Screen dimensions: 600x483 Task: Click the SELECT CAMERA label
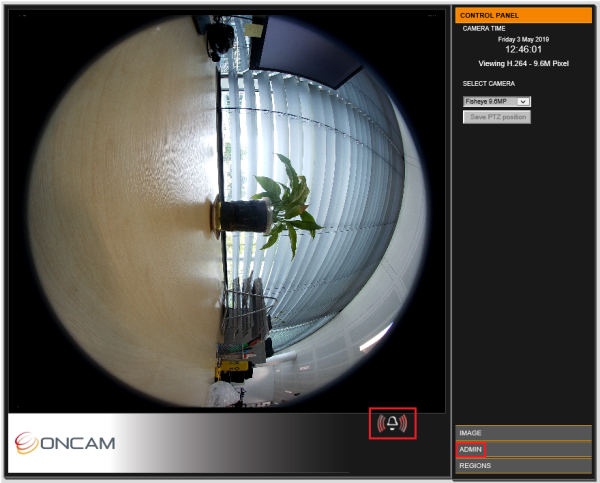(x=488, y=83)
